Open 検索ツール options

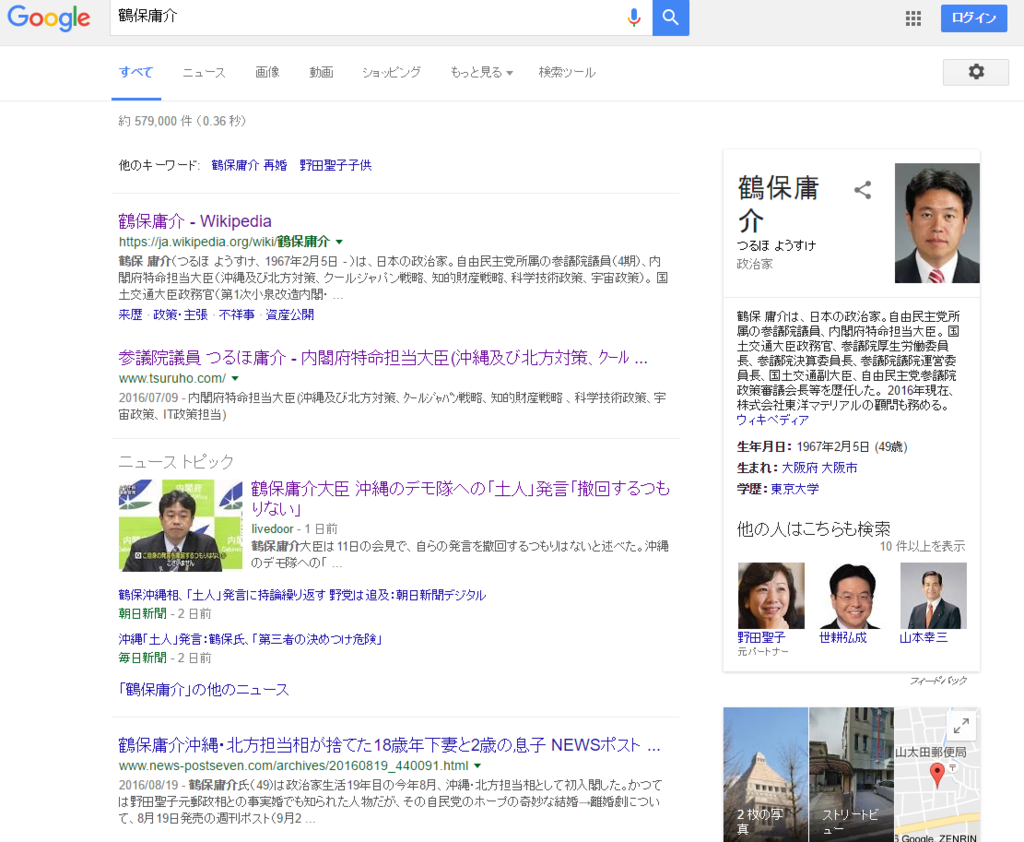567,73
